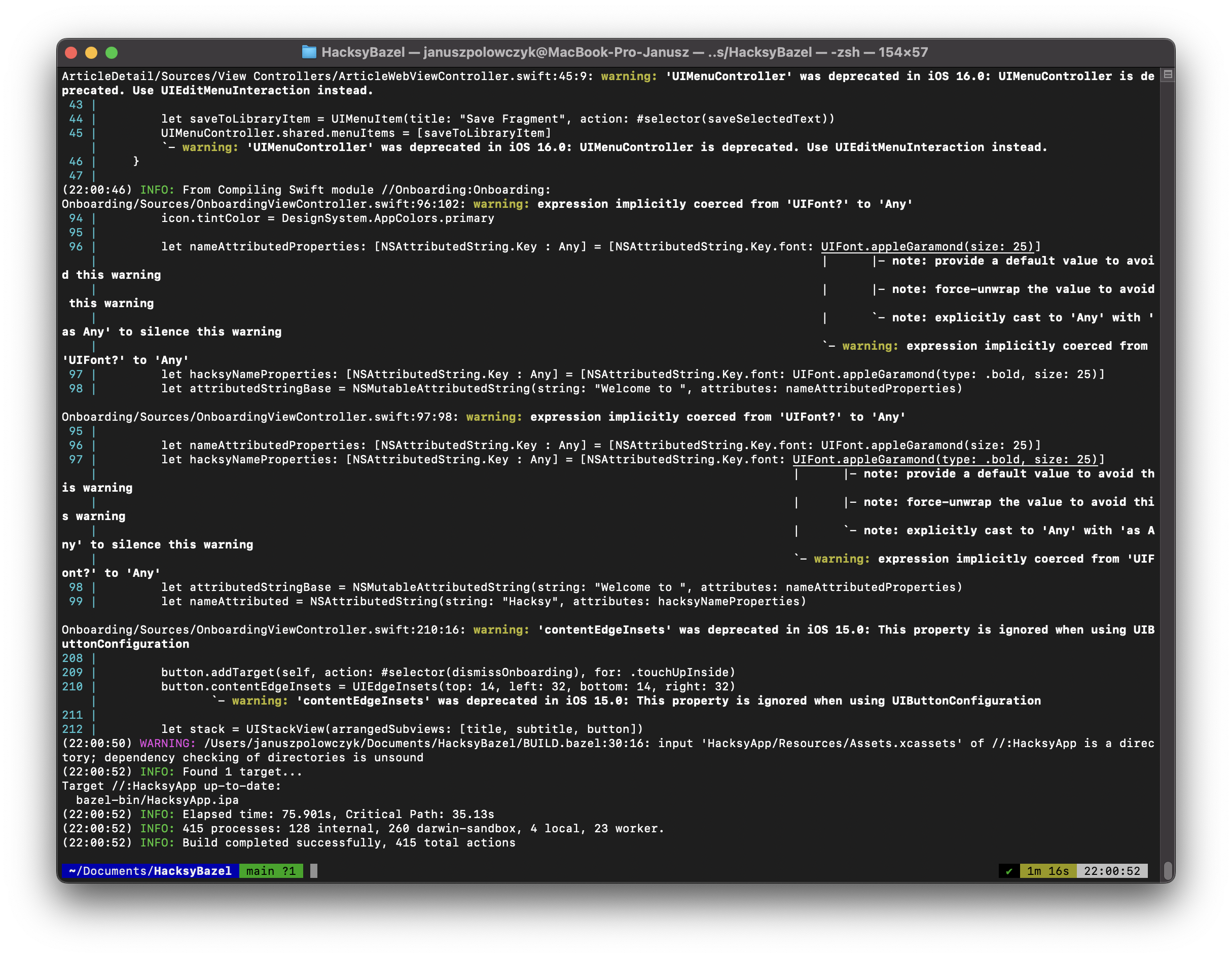Screen dimensions: 1232x958
Task: Minimize the window with the yellow button
Action: click(x=91, y=52)
